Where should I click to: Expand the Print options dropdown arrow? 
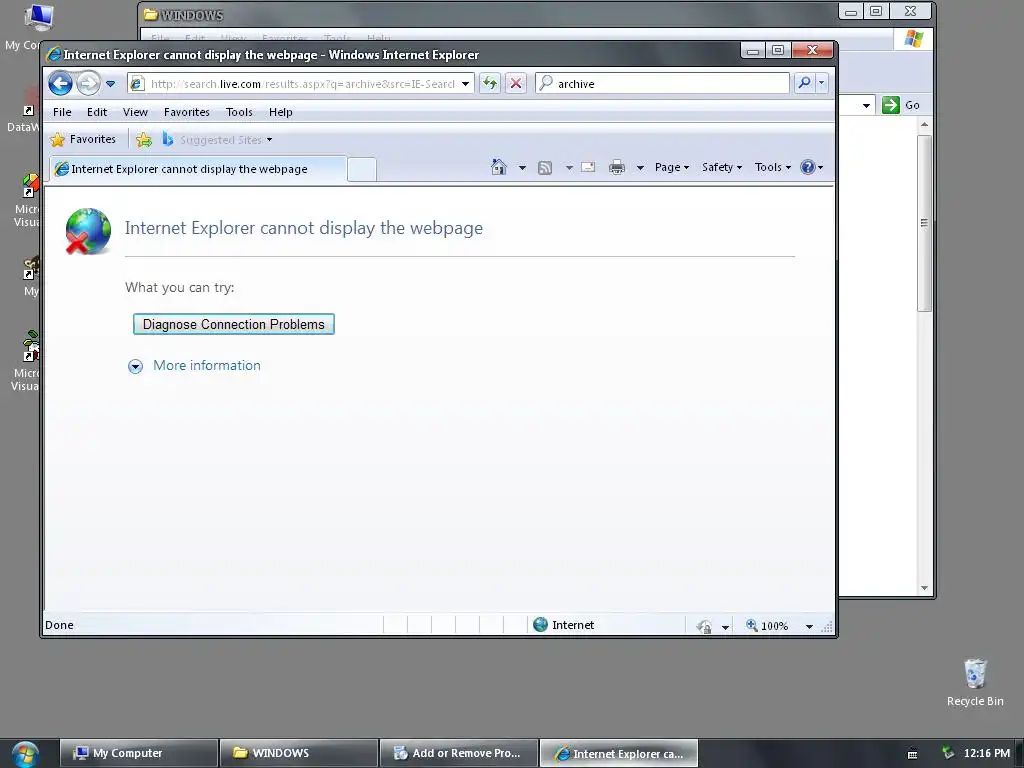coord(640,168)
